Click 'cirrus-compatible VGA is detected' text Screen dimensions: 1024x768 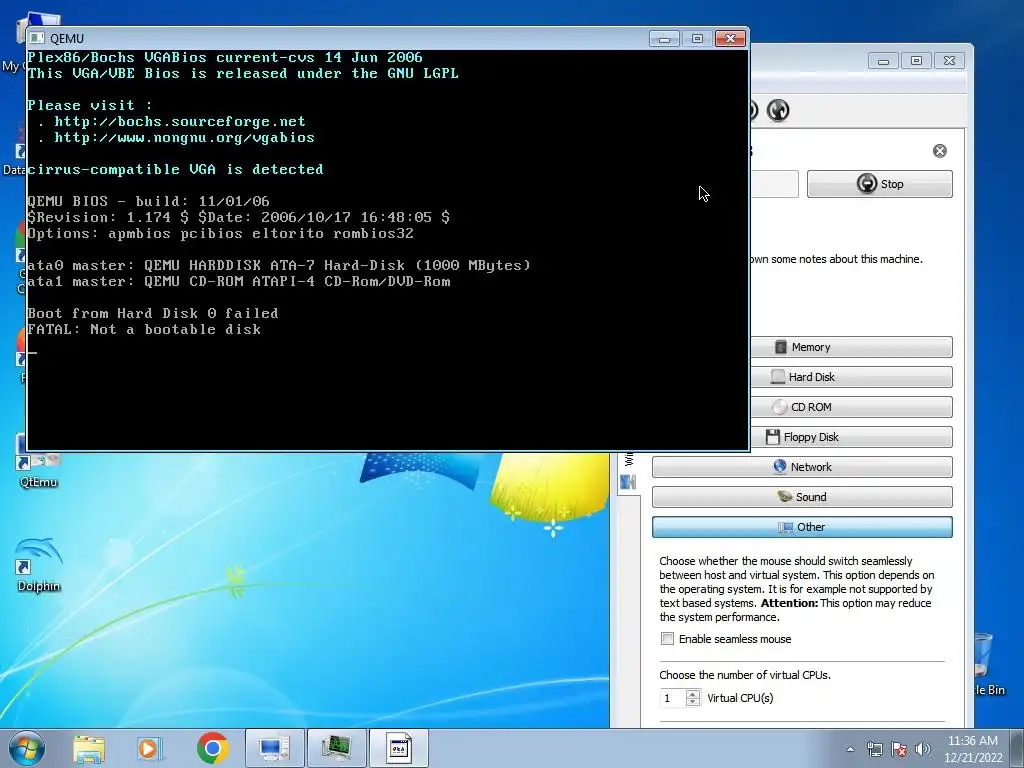coord(175,169)
